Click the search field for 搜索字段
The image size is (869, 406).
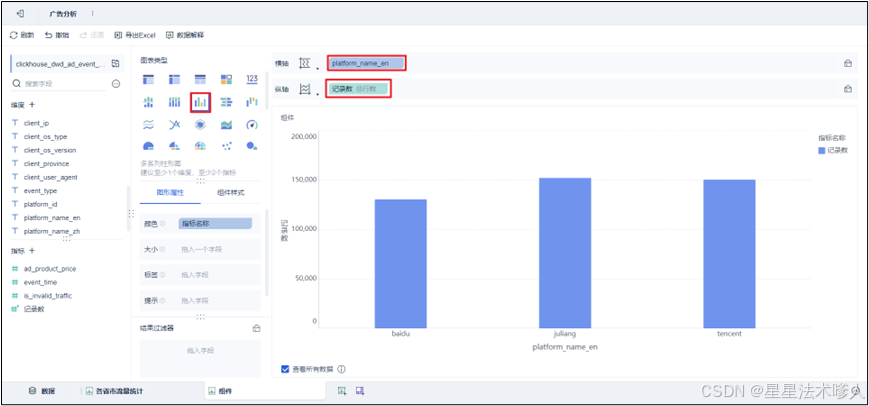58,84
